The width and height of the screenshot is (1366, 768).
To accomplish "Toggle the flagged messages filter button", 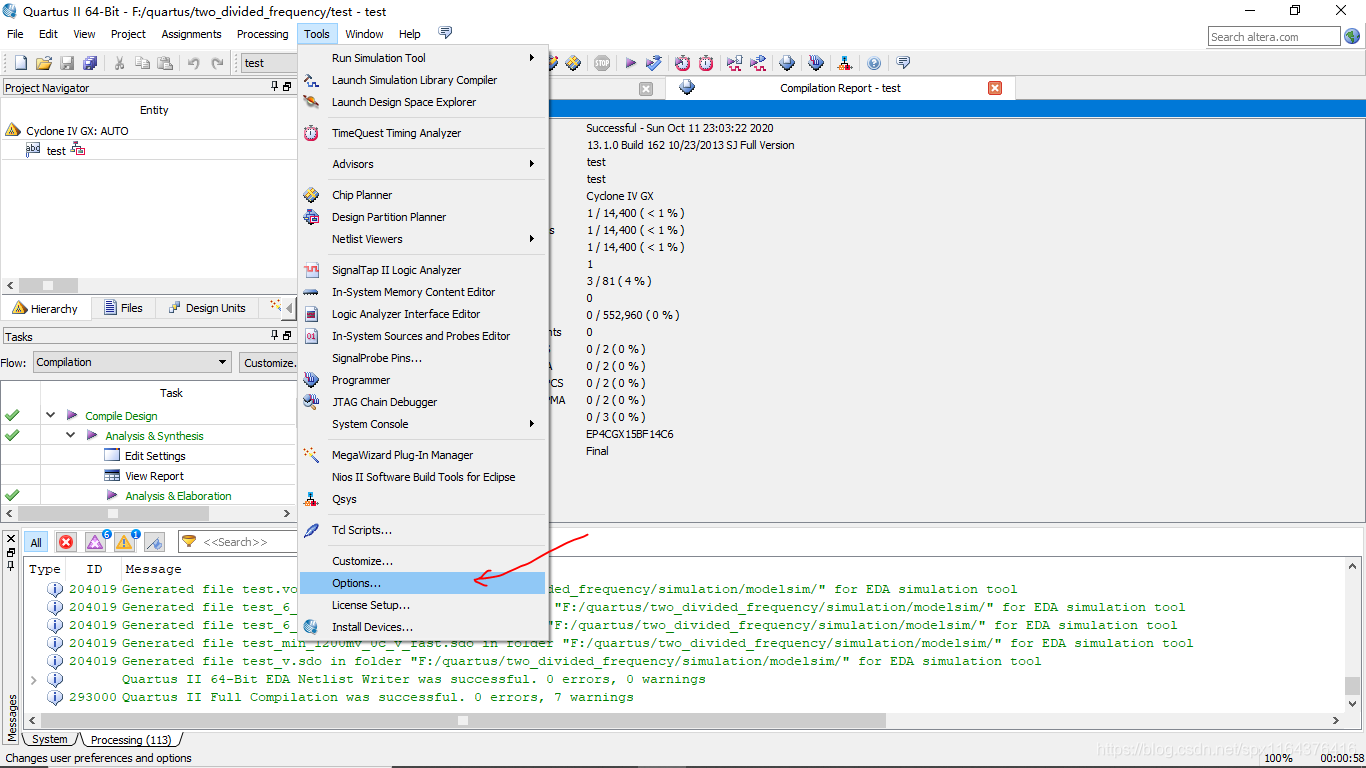I will pos(154,542).
